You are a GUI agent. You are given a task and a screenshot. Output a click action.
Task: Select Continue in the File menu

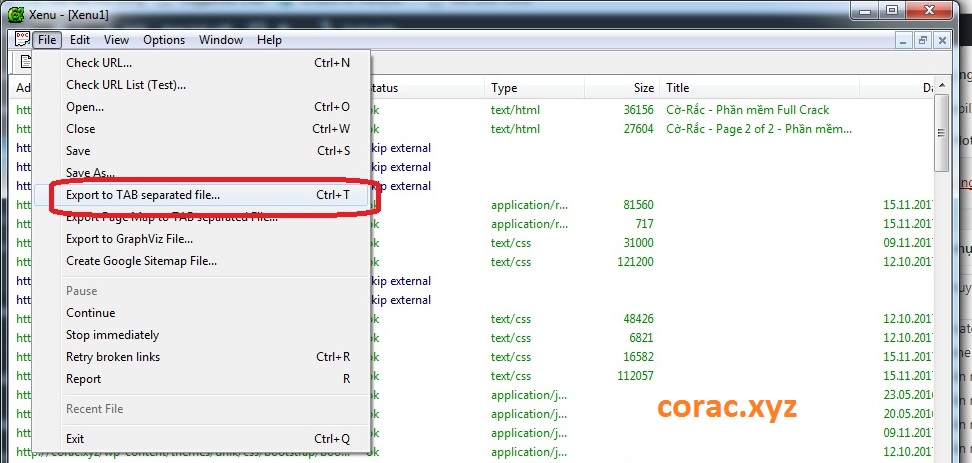pyautogui.click(x=203, y=313)
